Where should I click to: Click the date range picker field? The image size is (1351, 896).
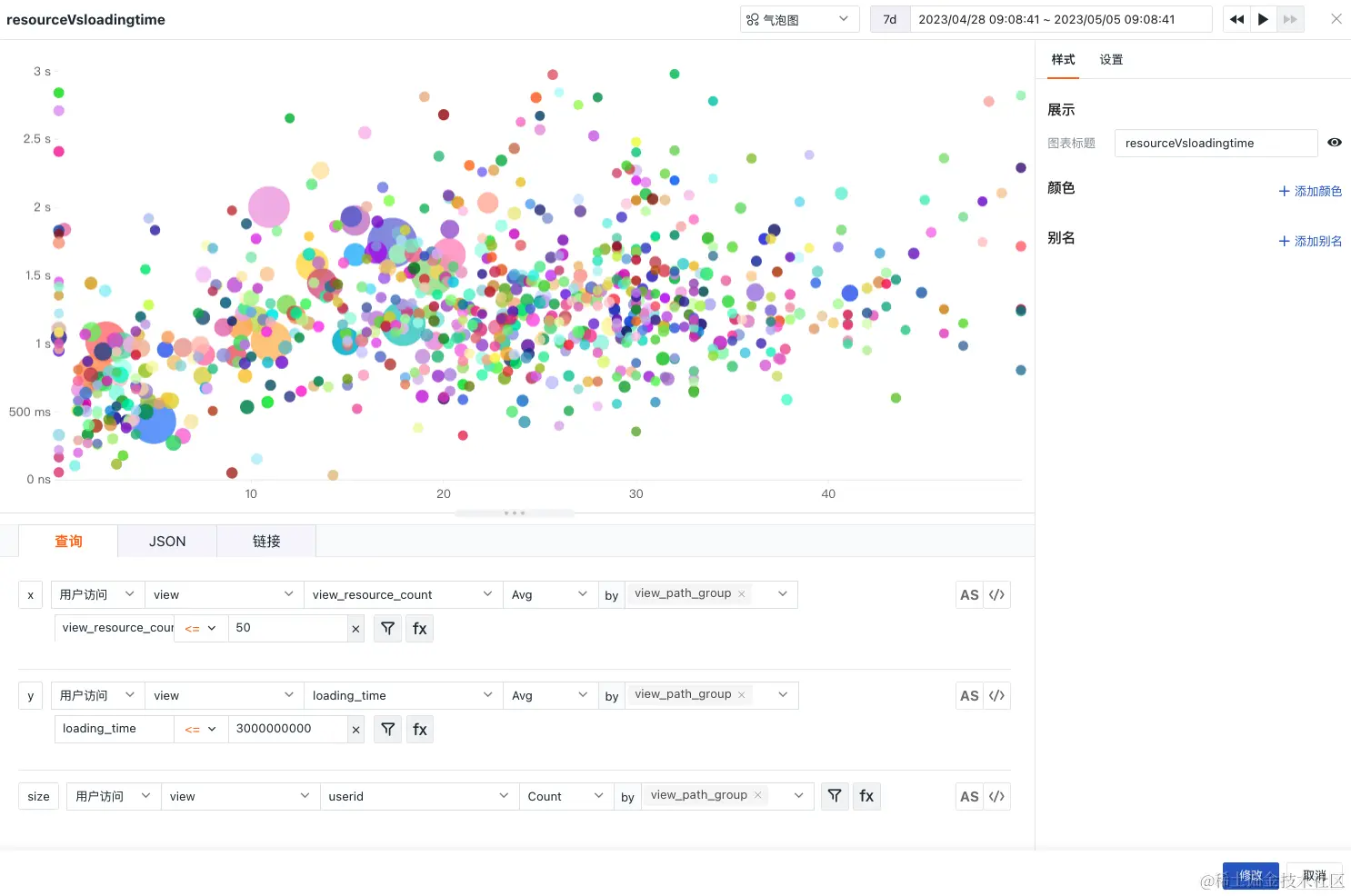tap(1061, 19)
